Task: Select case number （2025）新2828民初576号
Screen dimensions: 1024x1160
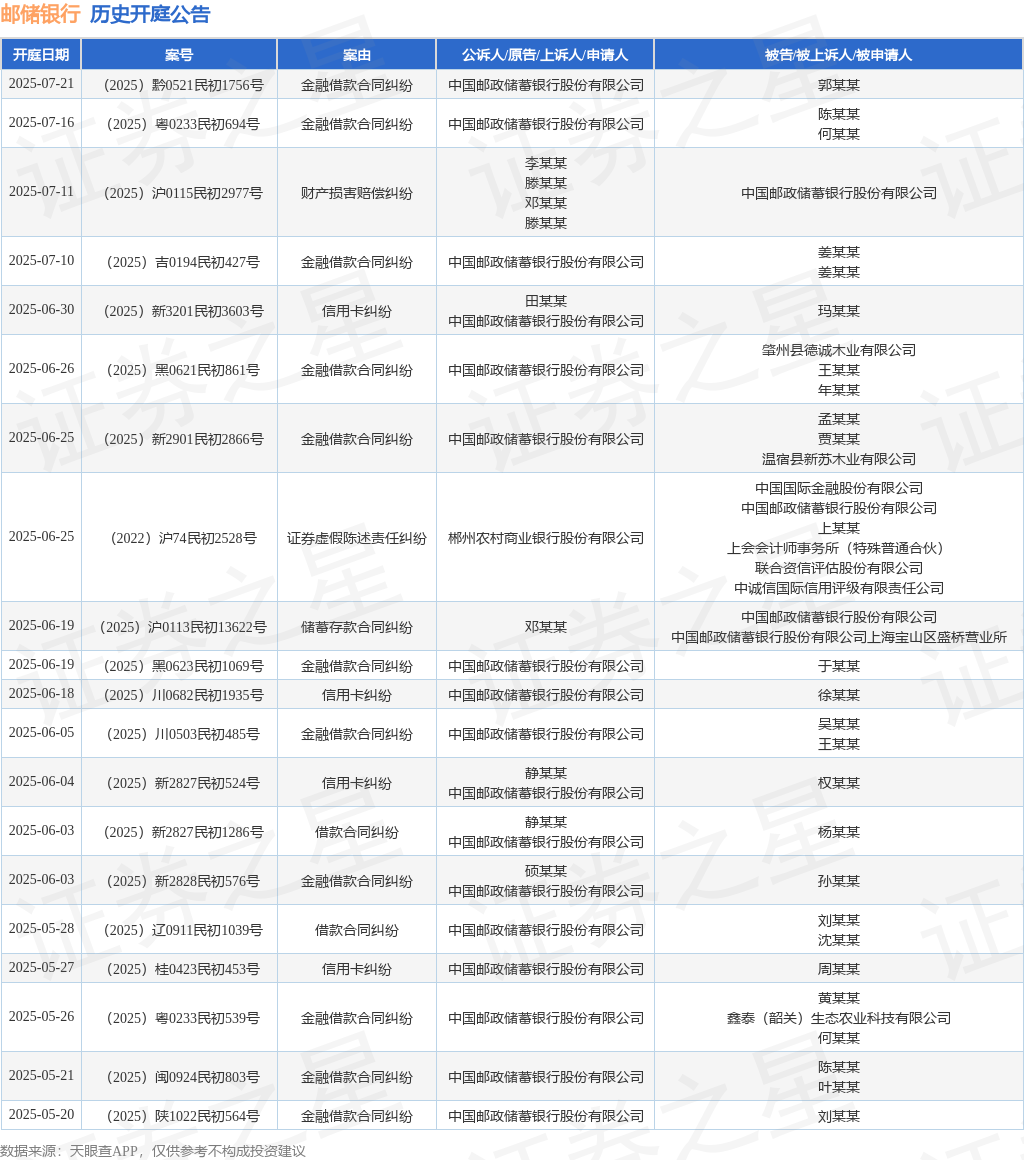Action: (x=183, y=881)
